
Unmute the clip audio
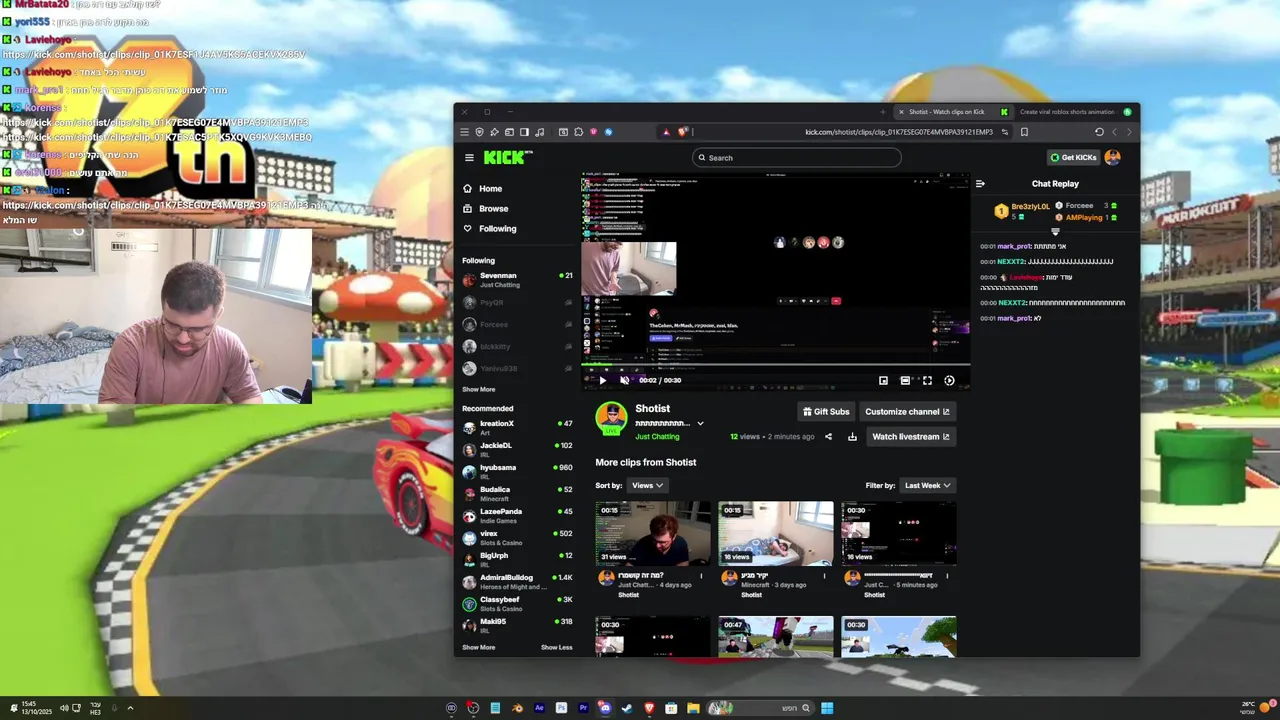(x=625, y=380)
